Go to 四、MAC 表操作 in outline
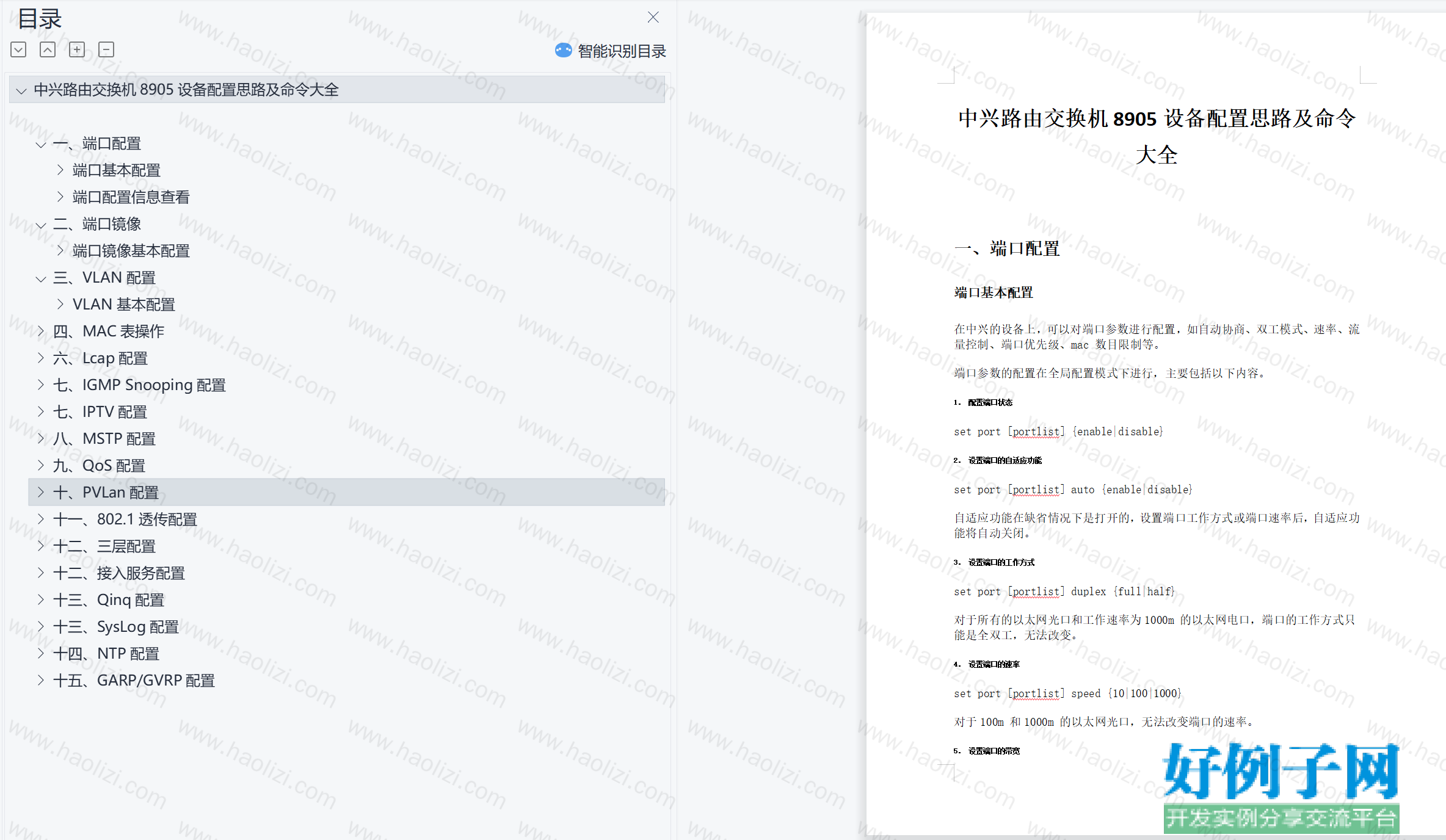This screenshot has height=840, width=1446. tap(109, 331)
